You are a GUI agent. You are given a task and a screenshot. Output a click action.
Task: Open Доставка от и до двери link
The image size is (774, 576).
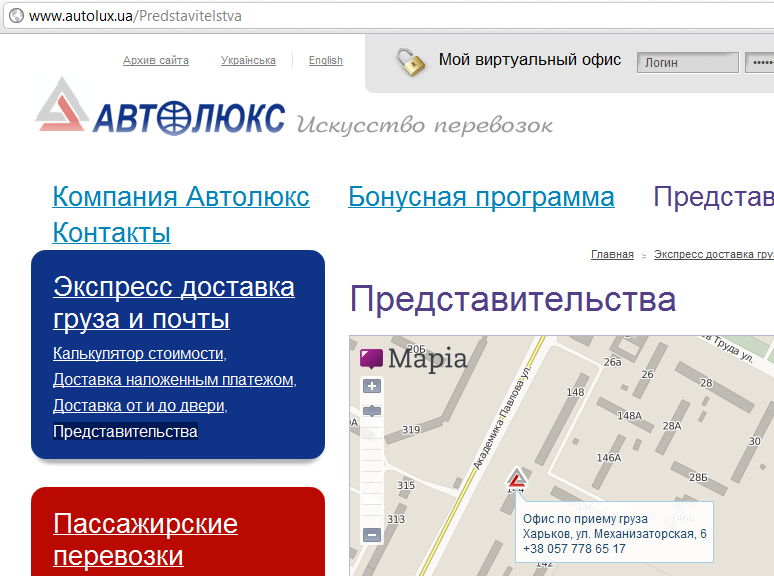(x=139, y=405)
